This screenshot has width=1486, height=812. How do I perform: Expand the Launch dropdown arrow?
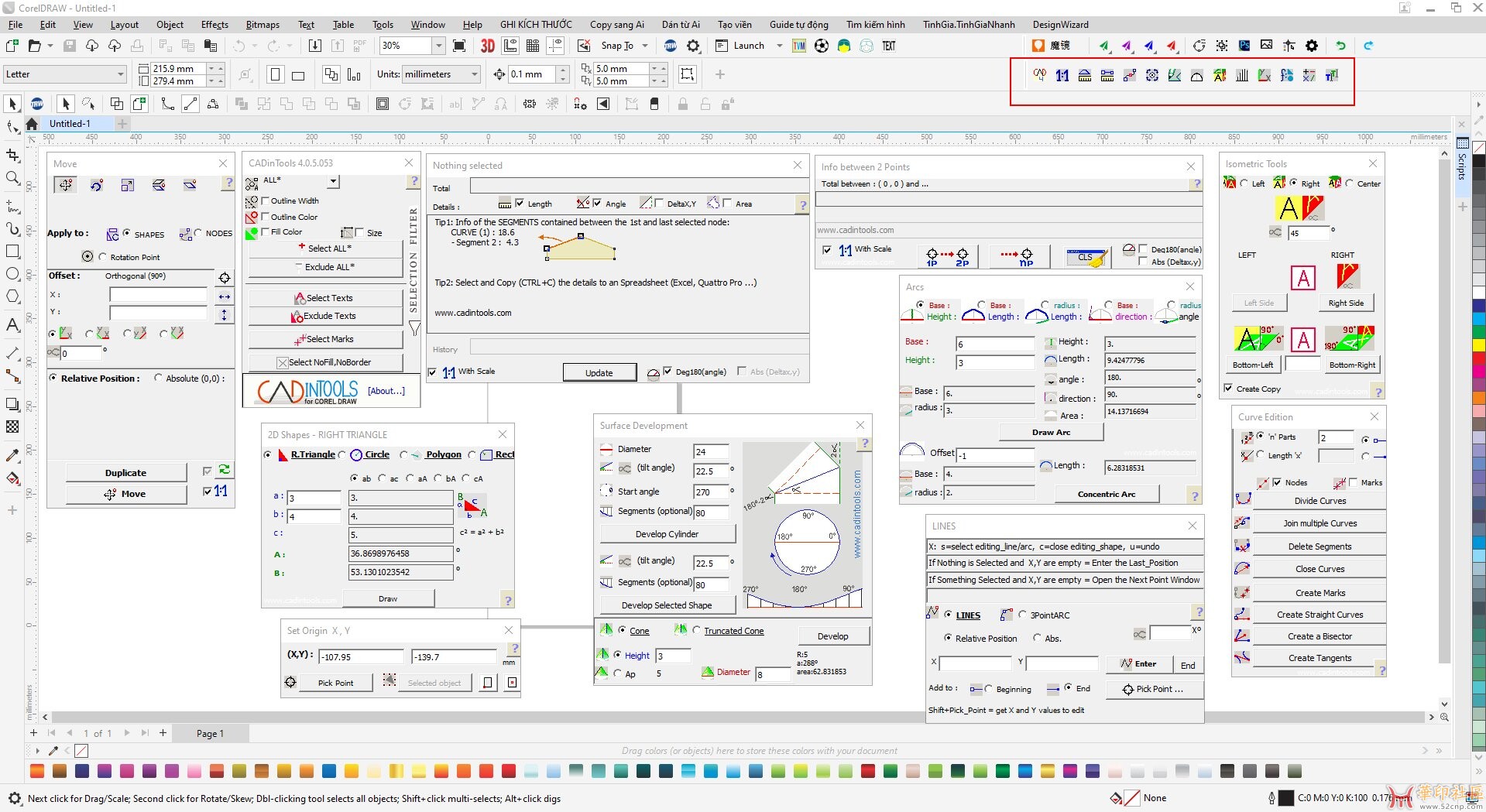coord(779,46)
